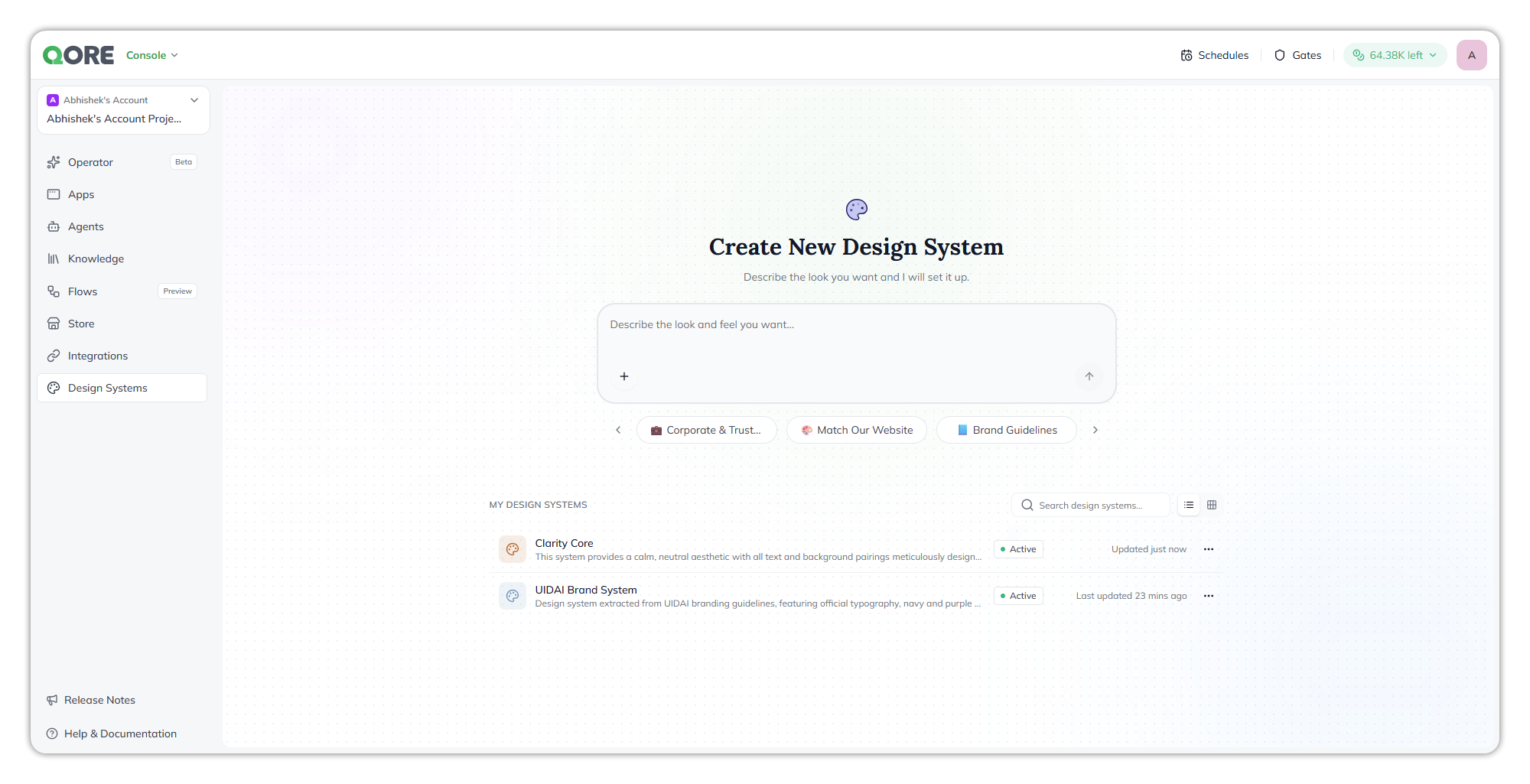Click the Beta badge next to Operator

point(184,162)
